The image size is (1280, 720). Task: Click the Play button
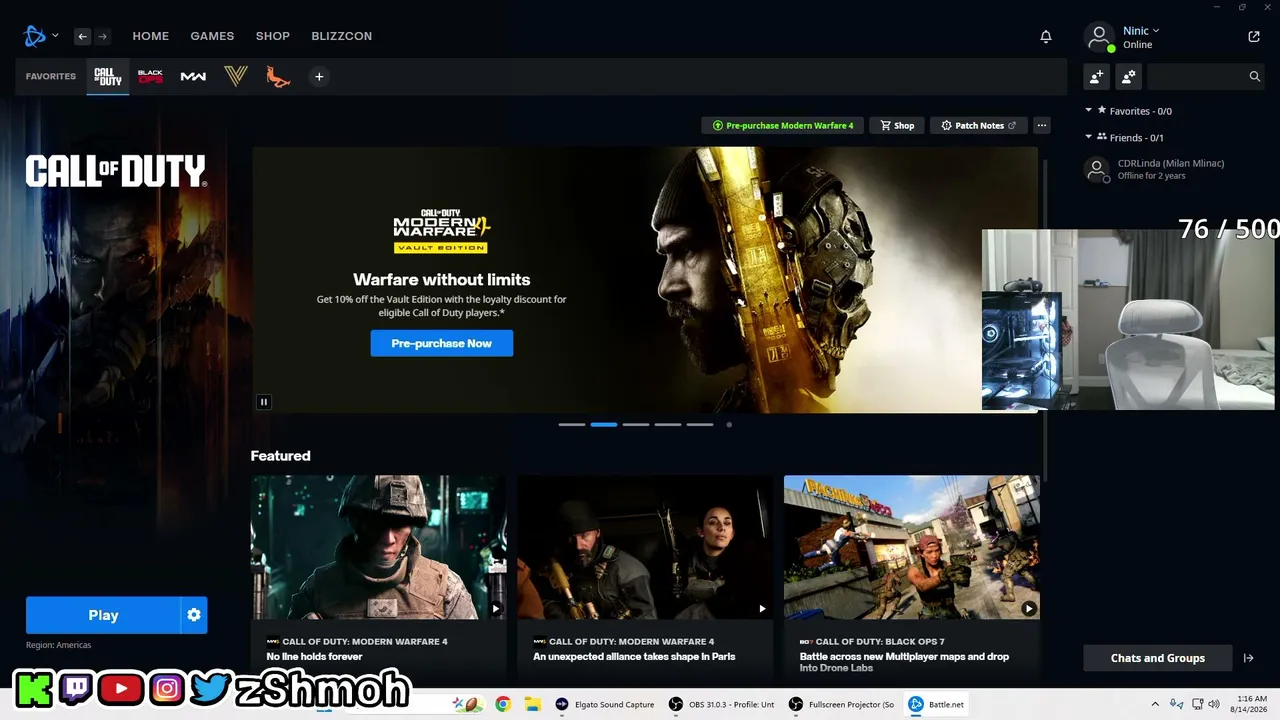pyautogui.click(x=103, y=615)
